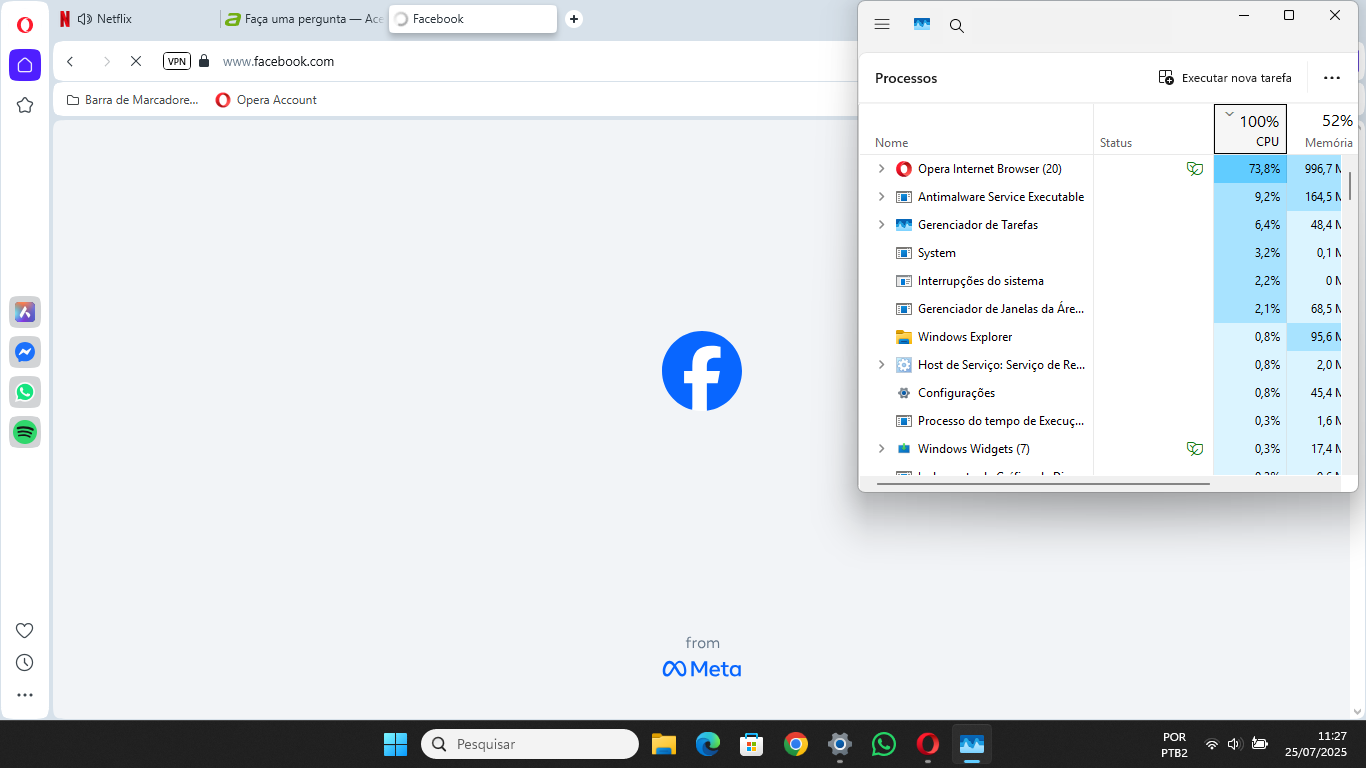Screen dimensions: 1366x768
Task: Open WhatsApp in the Opera sidebar
Action: (x=25, y=392)
